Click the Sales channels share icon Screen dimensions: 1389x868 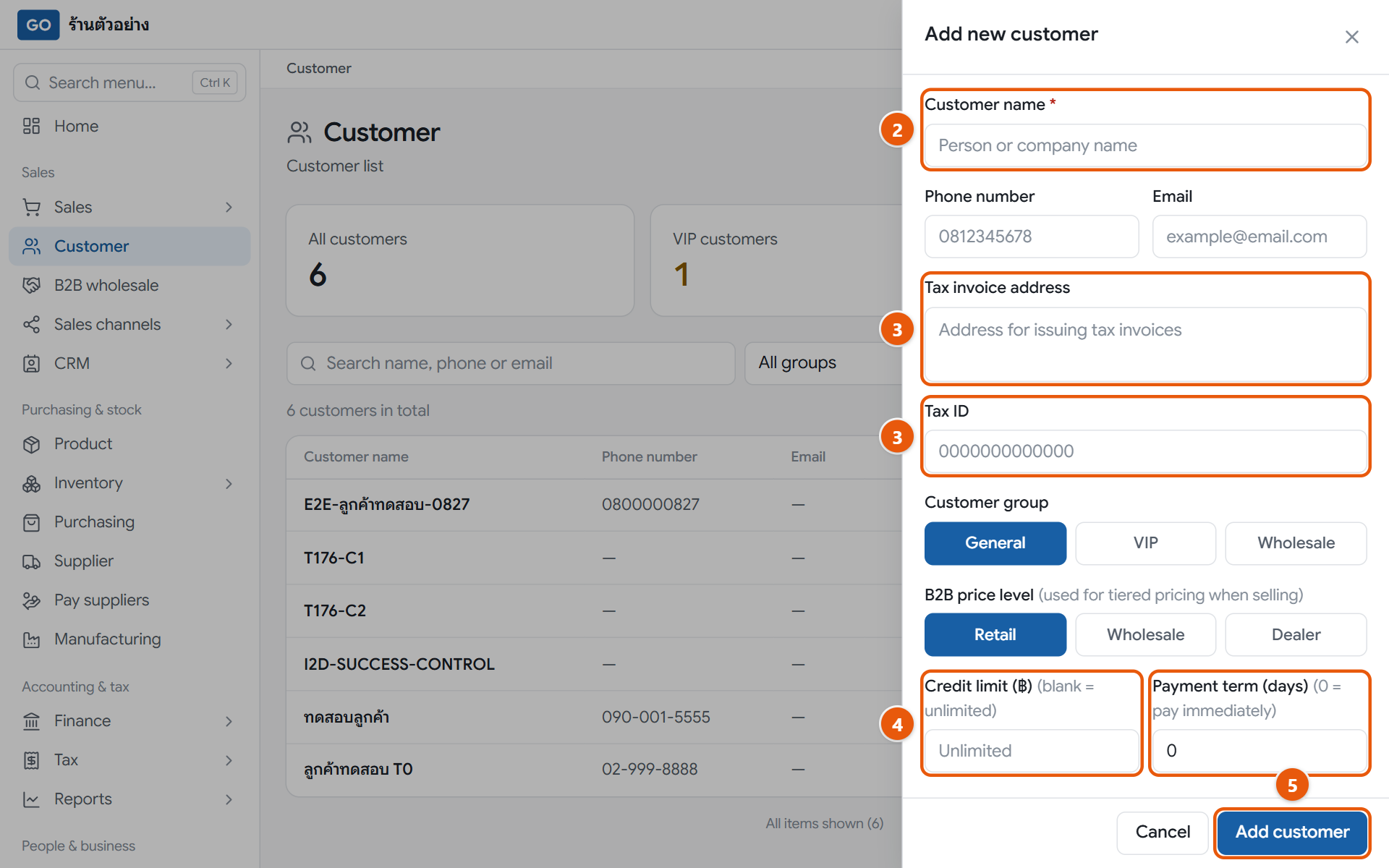pos(31,324)
